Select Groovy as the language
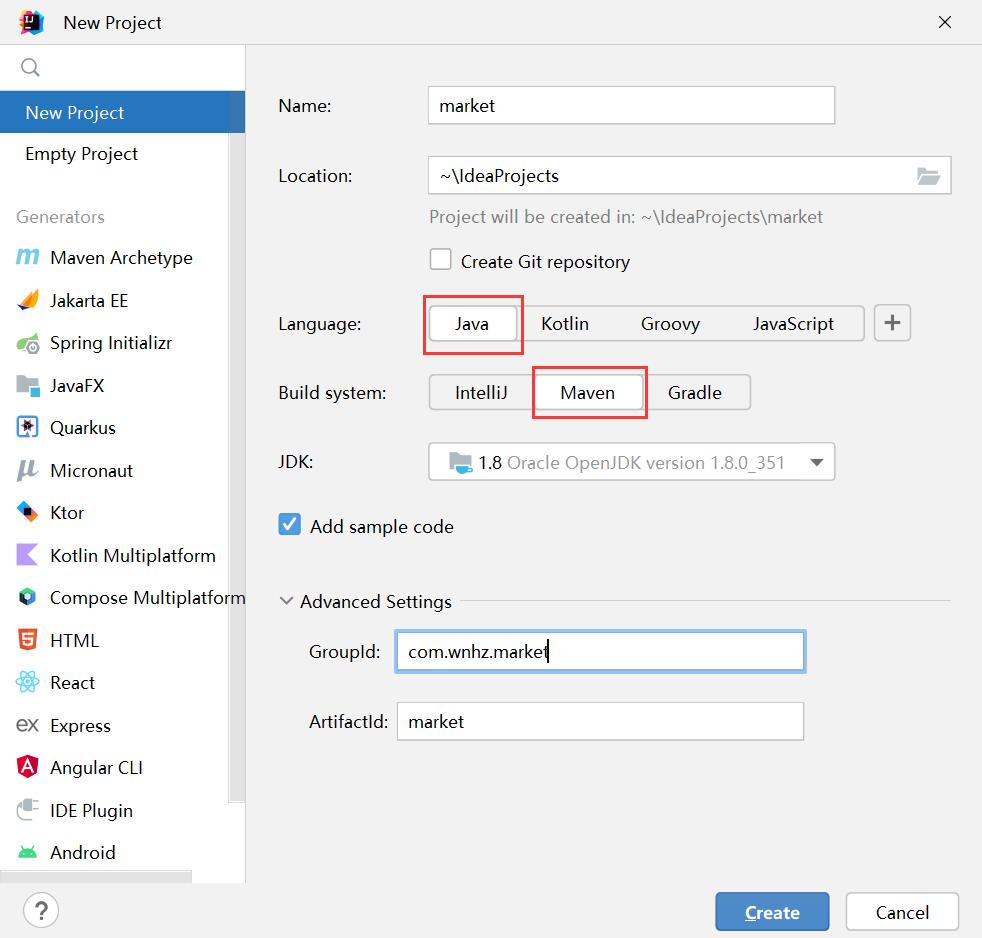Screen dimensions: 982x938 pyautogui.click(x=670, y=324)
